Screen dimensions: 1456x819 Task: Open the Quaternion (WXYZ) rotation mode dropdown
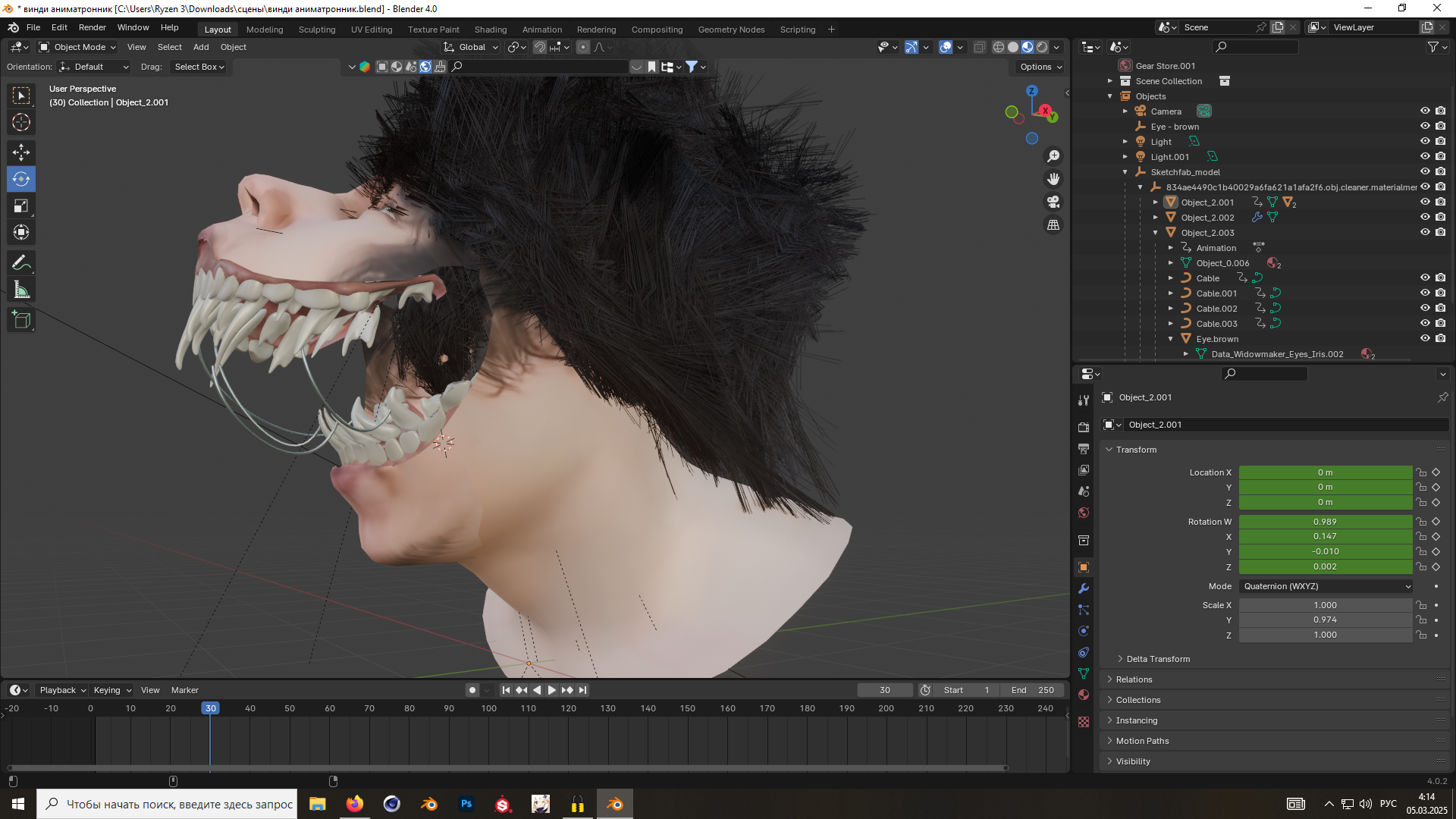1327,586
